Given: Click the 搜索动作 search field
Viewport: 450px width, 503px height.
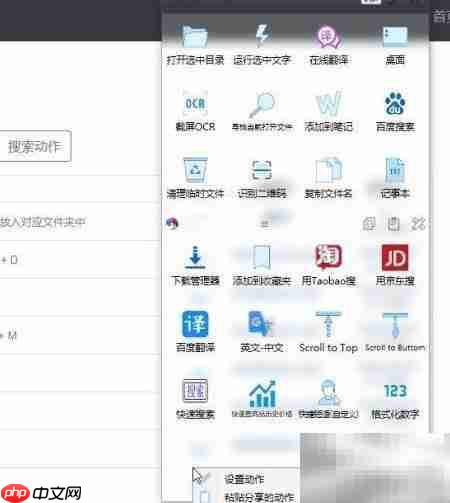Looking at the screenshot, I should pyautogui.click(x=35, y=146).
